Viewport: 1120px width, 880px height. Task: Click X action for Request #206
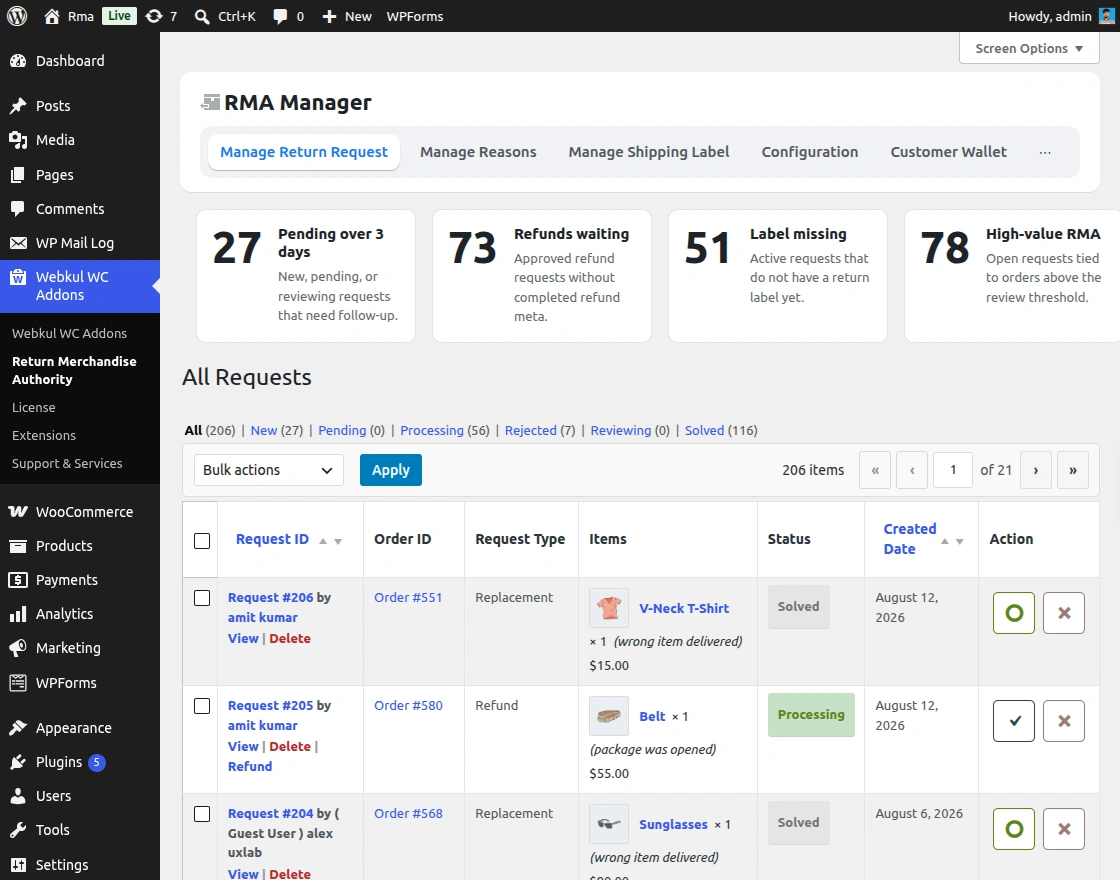[1064, 613]
